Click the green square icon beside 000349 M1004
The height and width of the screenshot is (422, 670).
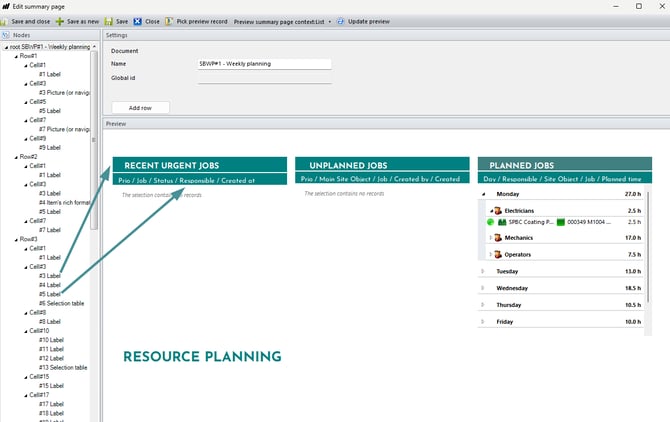coord(562,223)
